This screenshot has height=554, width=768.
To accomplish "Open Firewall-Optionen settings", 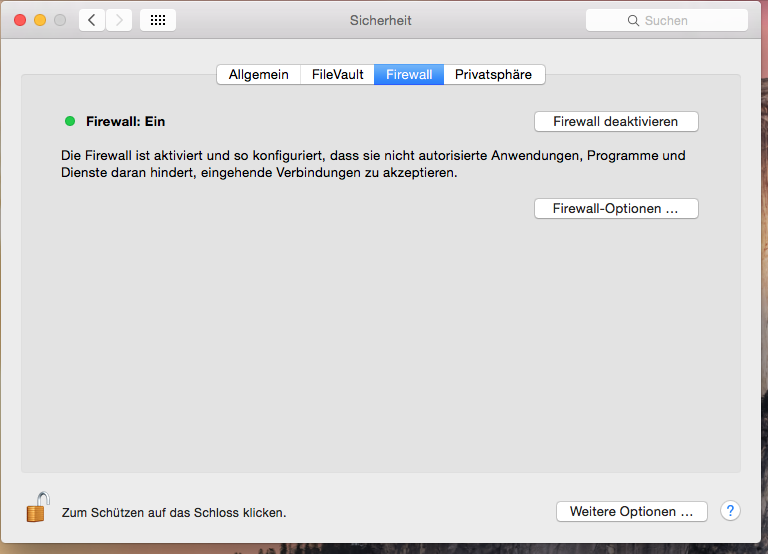I will pos(616,209).
